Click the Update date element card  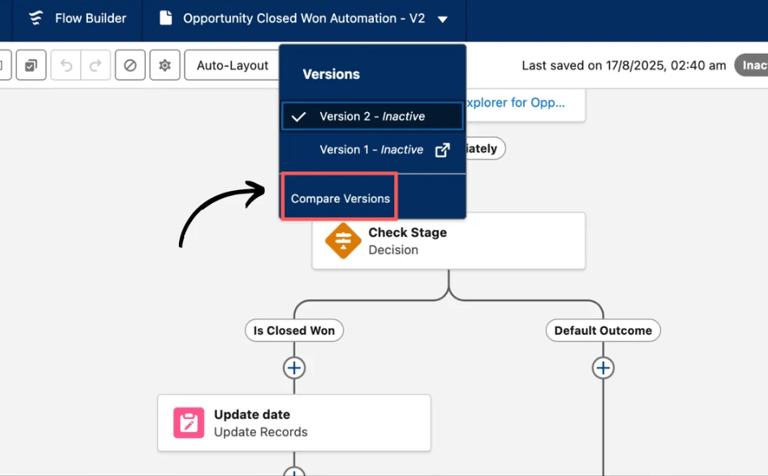pos(294,423)
